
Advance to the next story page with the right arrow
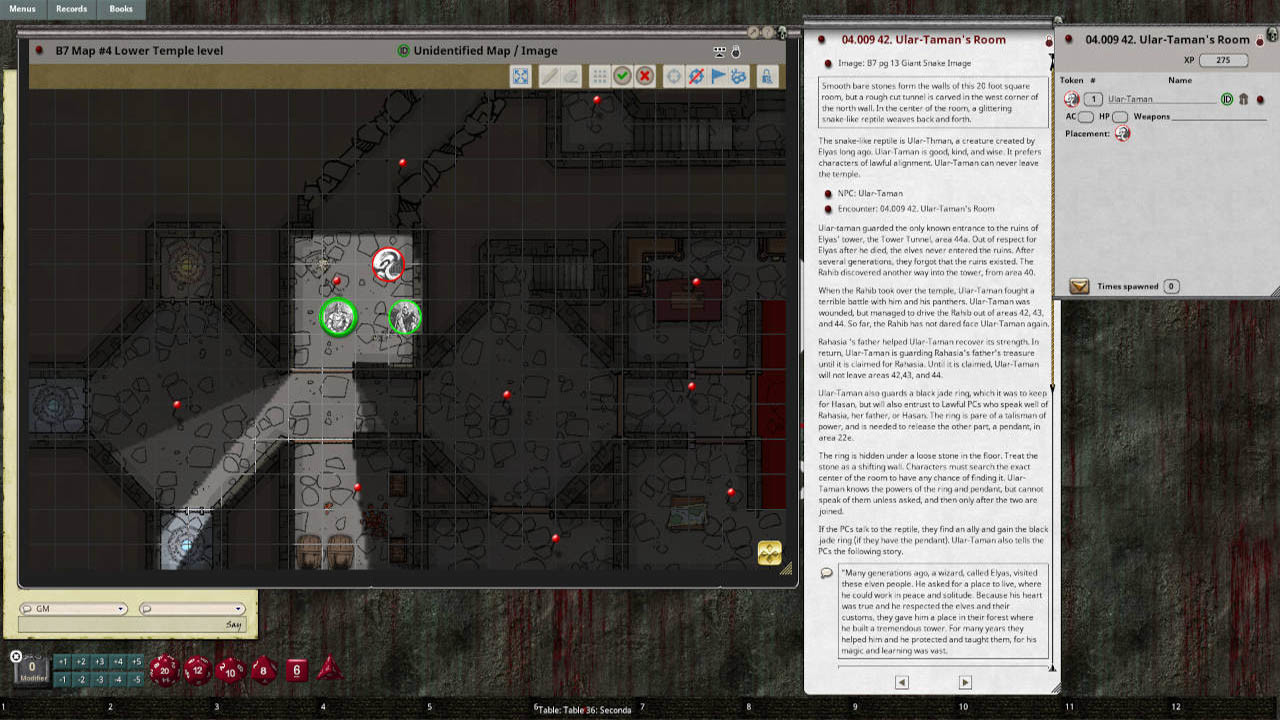tap(963, 681)
